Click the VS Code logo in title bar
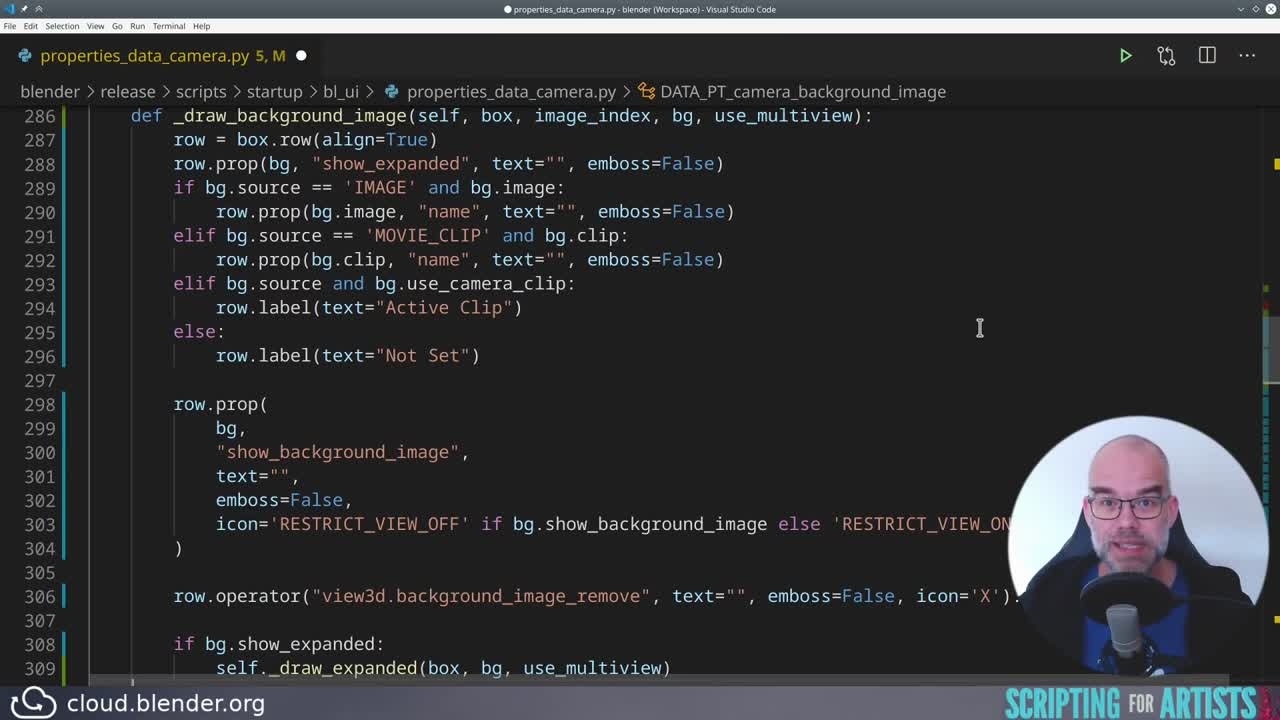The width and height of the screenshot is (1280, 720). pyautogui.click(x=9, y=9)
